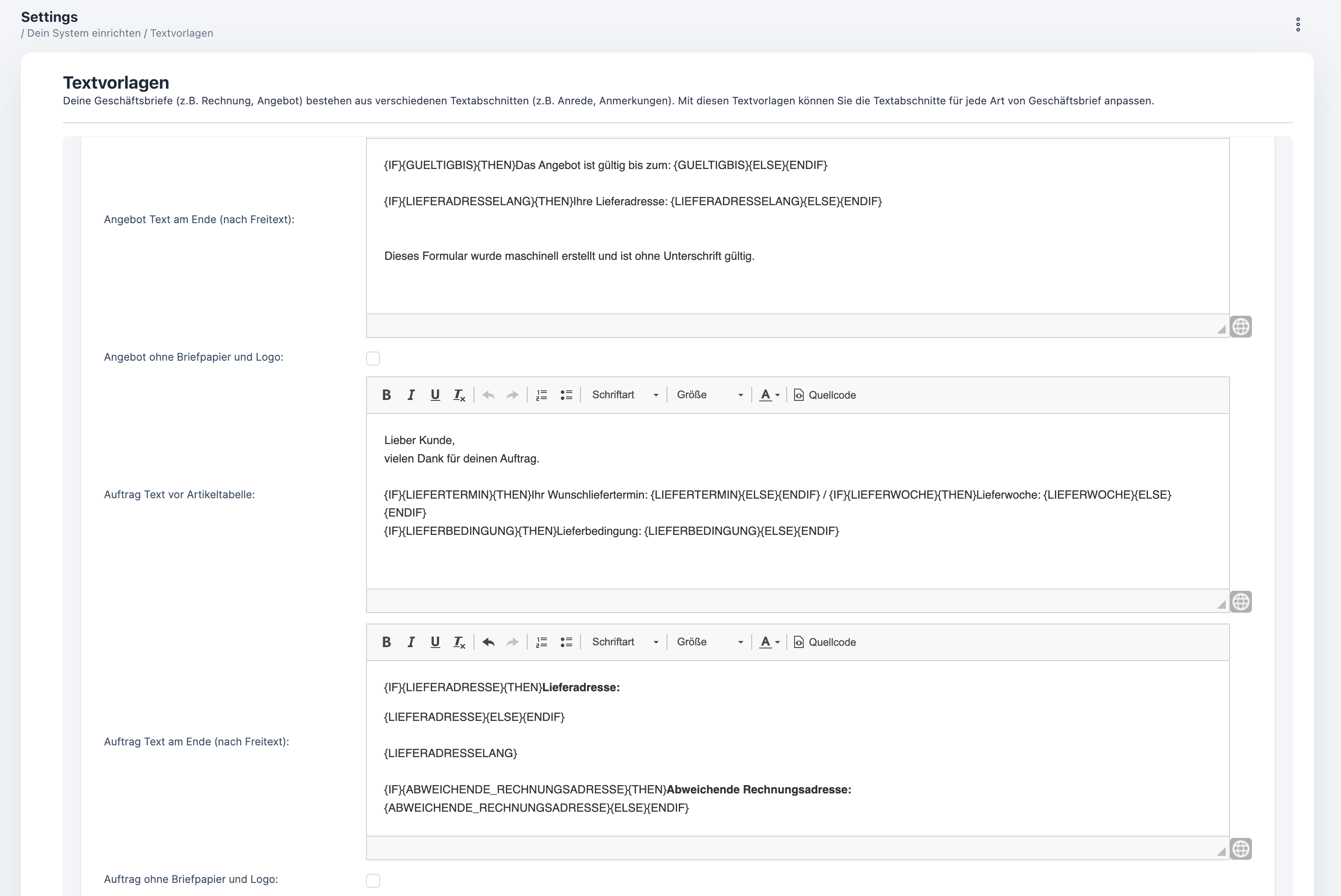Enable Angebot ohne Briefpapier und Logo checkbox
Image resolution: width=1341 pixels, height=896 pixels.
373,358
